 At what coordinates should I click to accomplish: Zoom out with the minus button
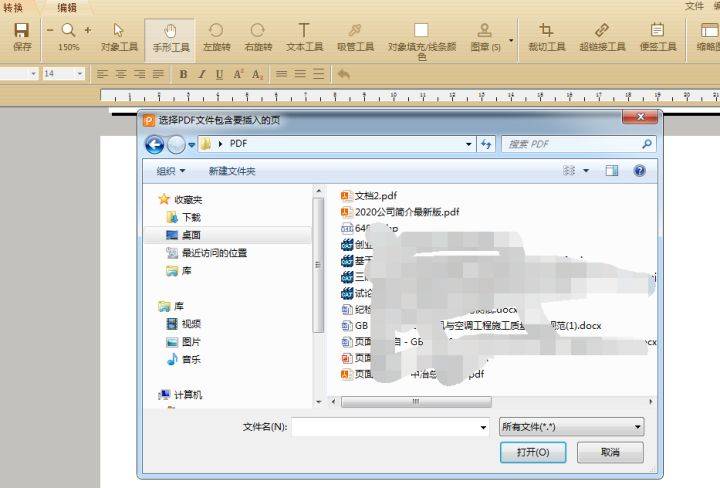tap(50, 30)
